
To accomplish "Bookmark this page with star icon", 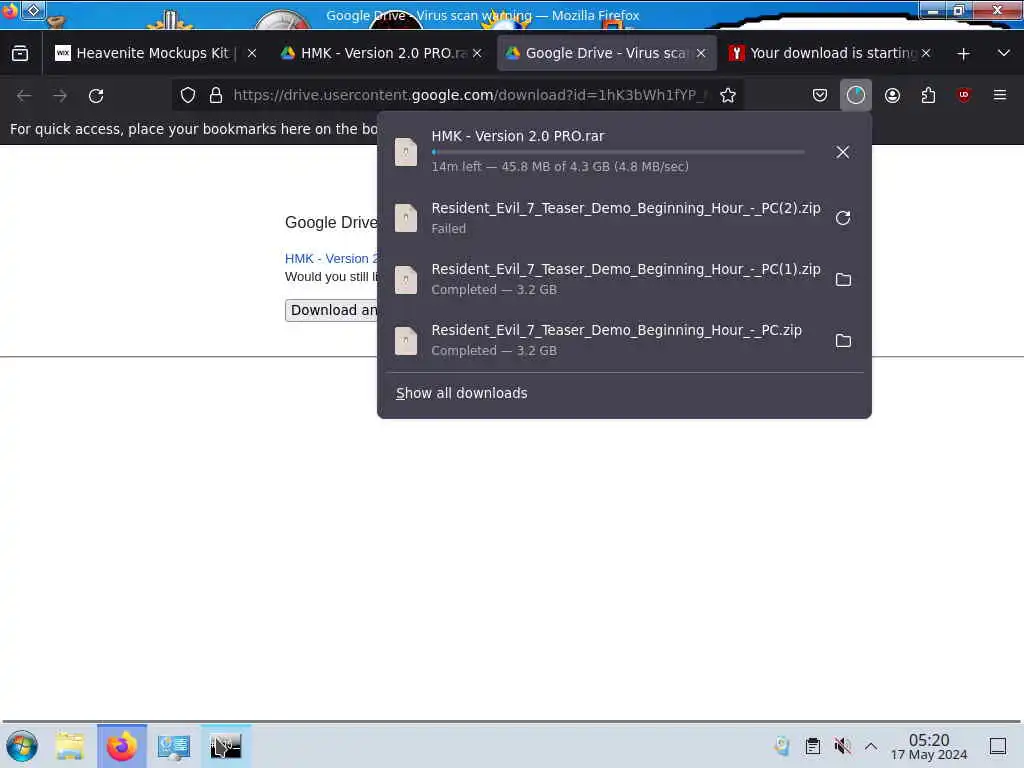I will click(x=728, y=95).
